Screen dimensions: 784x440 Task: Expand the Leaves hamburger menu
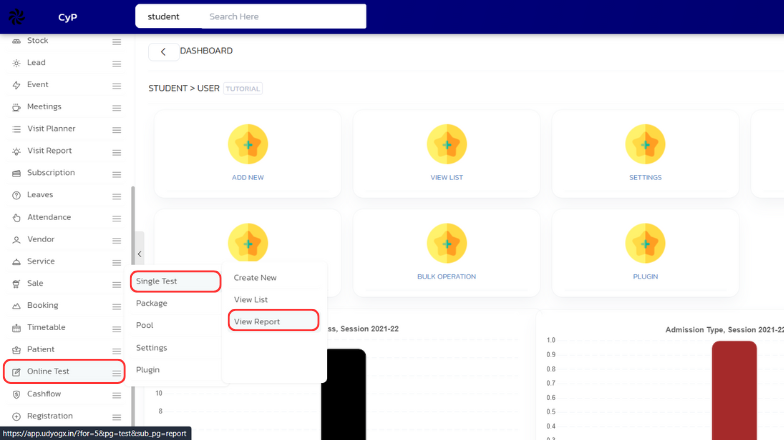click(117, 195)
